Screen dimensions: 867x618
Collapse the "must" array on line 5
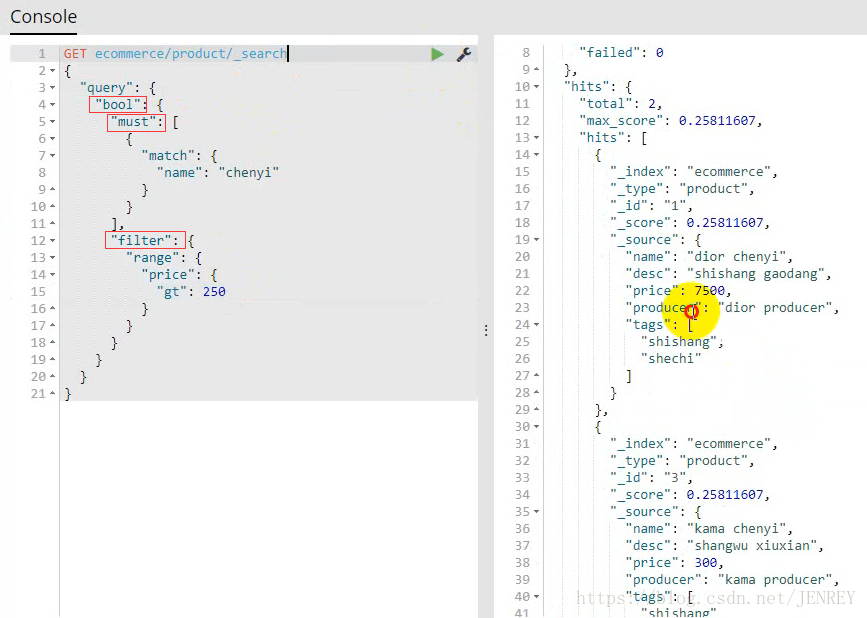click(x=53, y=122)
